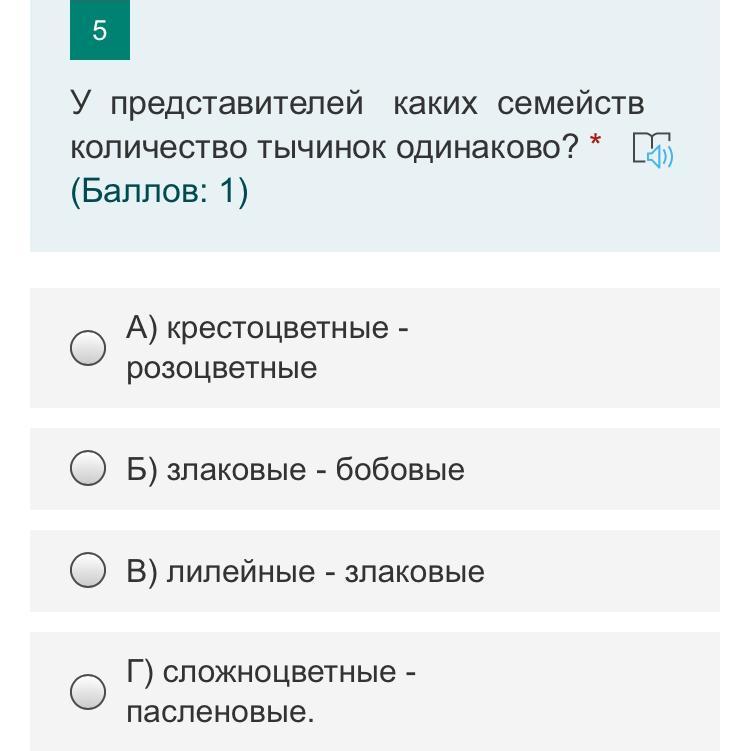
Task: Click the "В)" letter prefix
Action: point(142,571)
